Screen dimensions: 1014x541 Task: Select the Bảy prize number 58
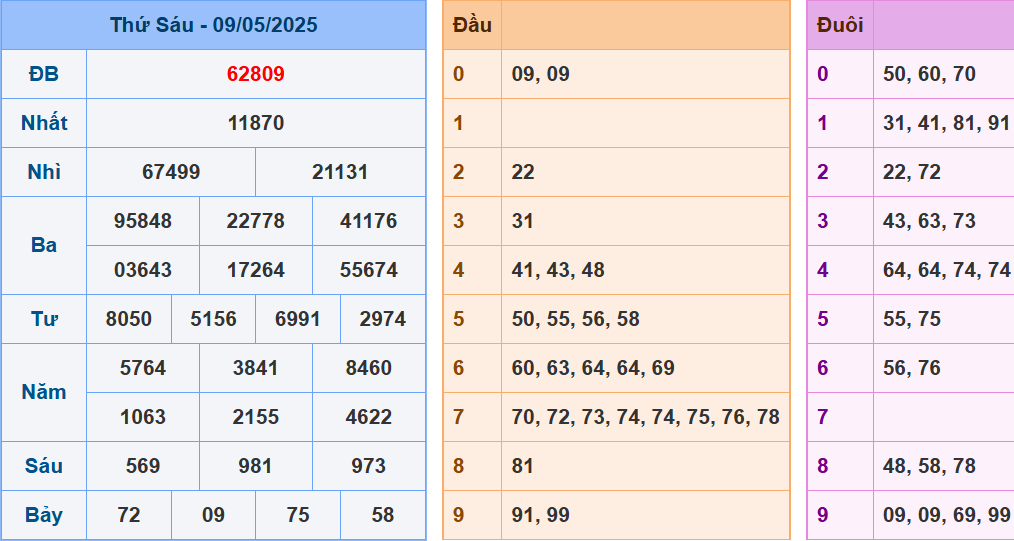(383, 515)
